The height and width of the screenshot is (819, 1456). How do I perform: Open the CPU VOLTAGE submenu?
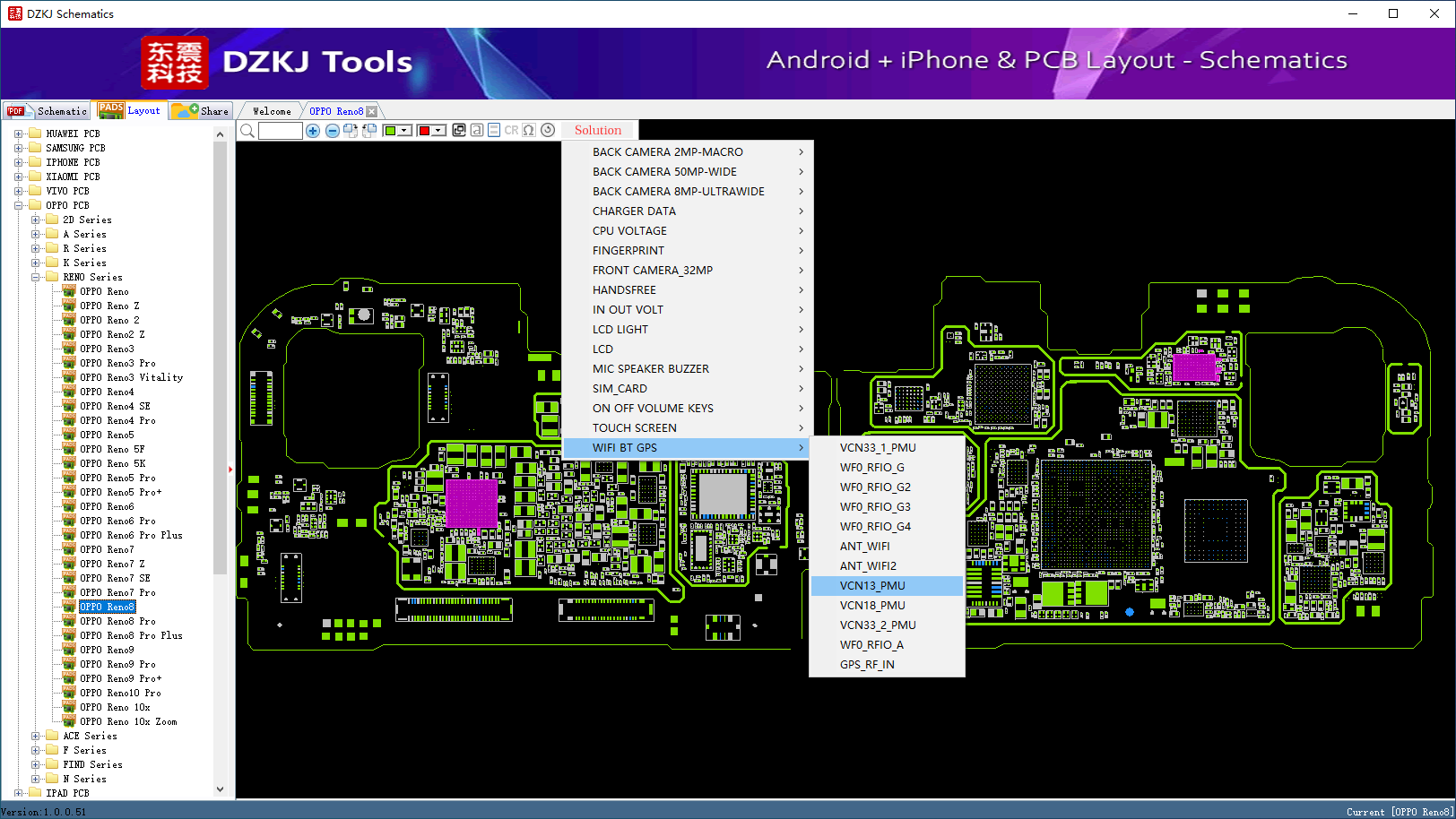(x=688, y=231)
